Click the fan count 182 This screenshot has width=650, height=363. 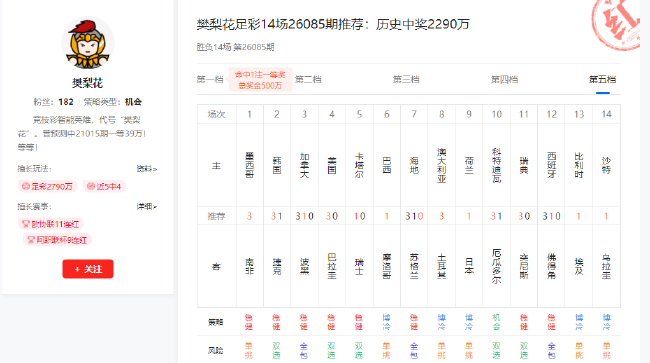click(x=66, y=102)
